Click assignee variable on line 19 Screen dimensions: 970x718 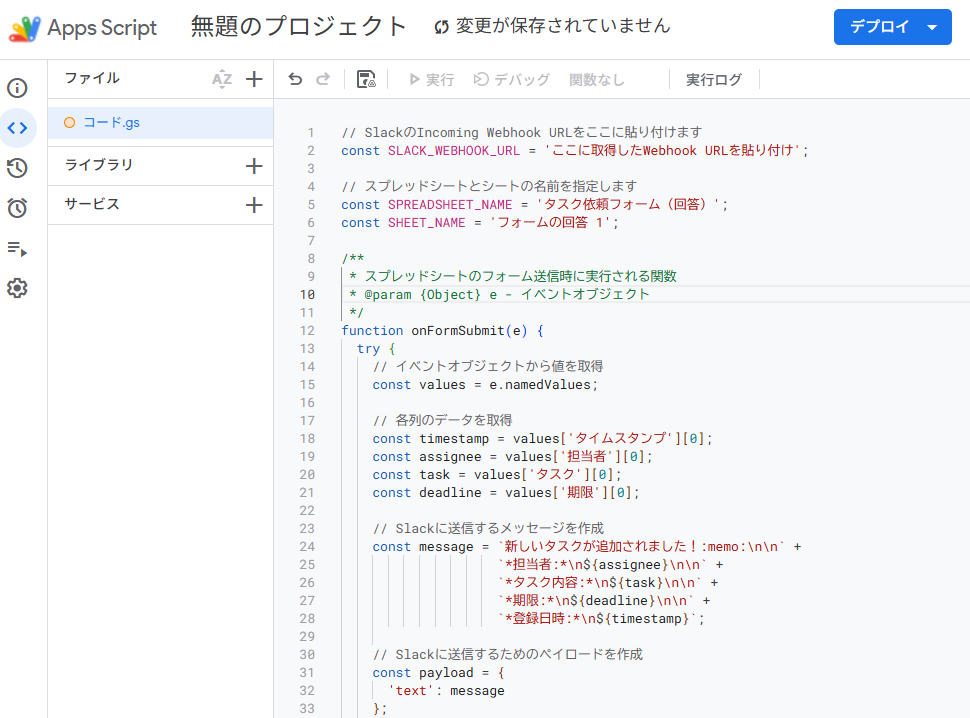[450, 457]
